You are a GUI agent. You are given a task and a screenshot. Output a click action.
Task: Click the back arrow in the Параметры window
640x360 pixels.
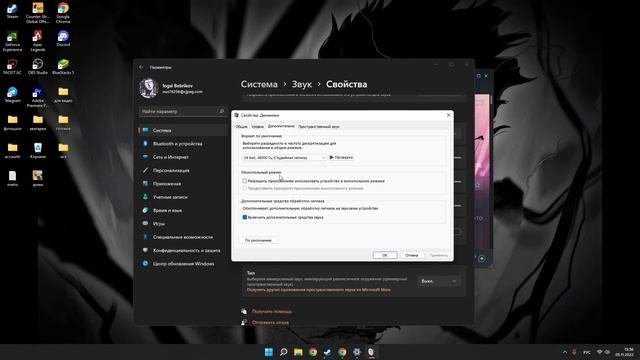[x=141, y=67]
